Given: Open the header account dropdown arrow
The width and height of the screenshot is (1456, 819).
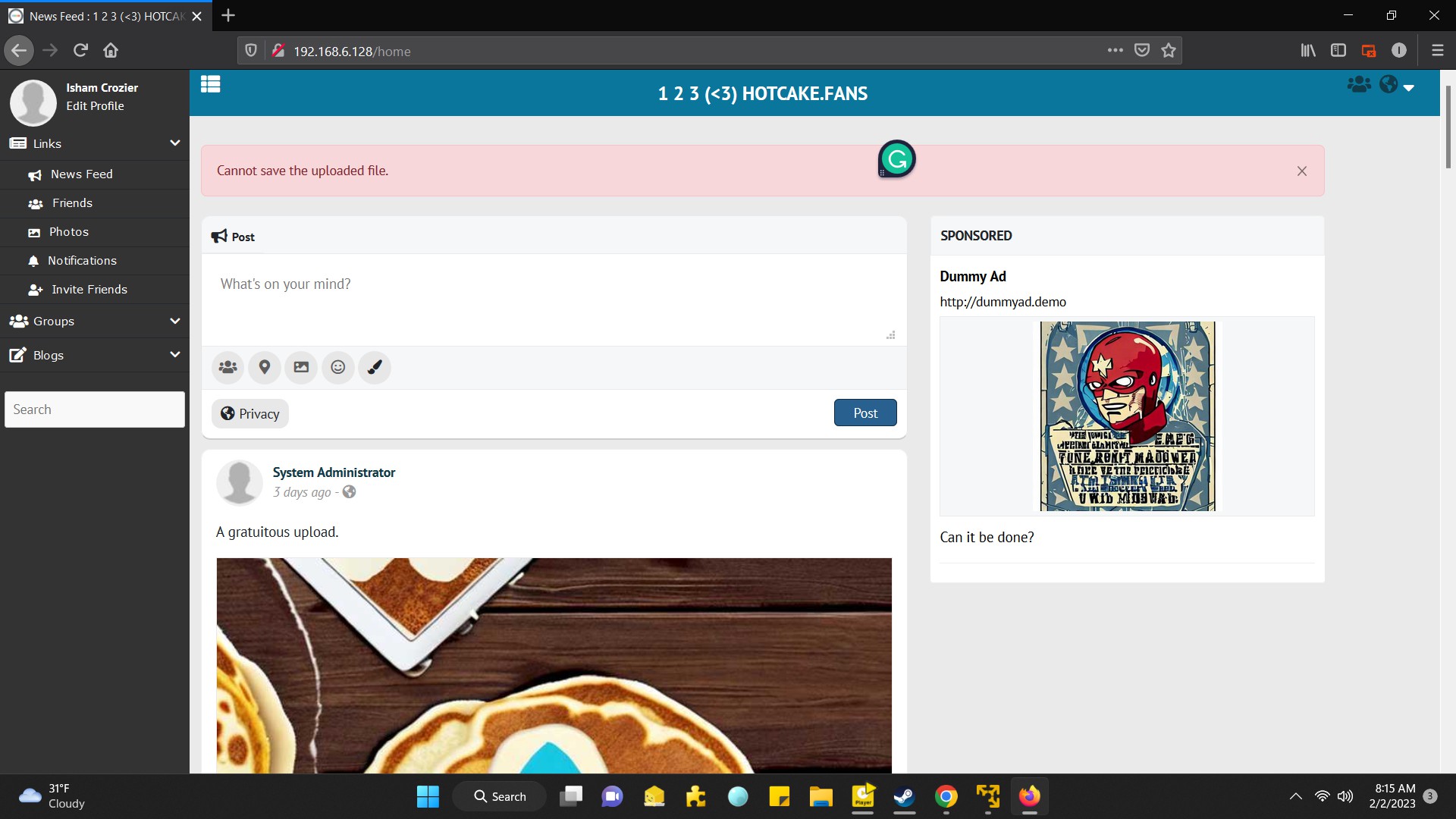Looking at the screenshot, I should tap(1409, 88).
